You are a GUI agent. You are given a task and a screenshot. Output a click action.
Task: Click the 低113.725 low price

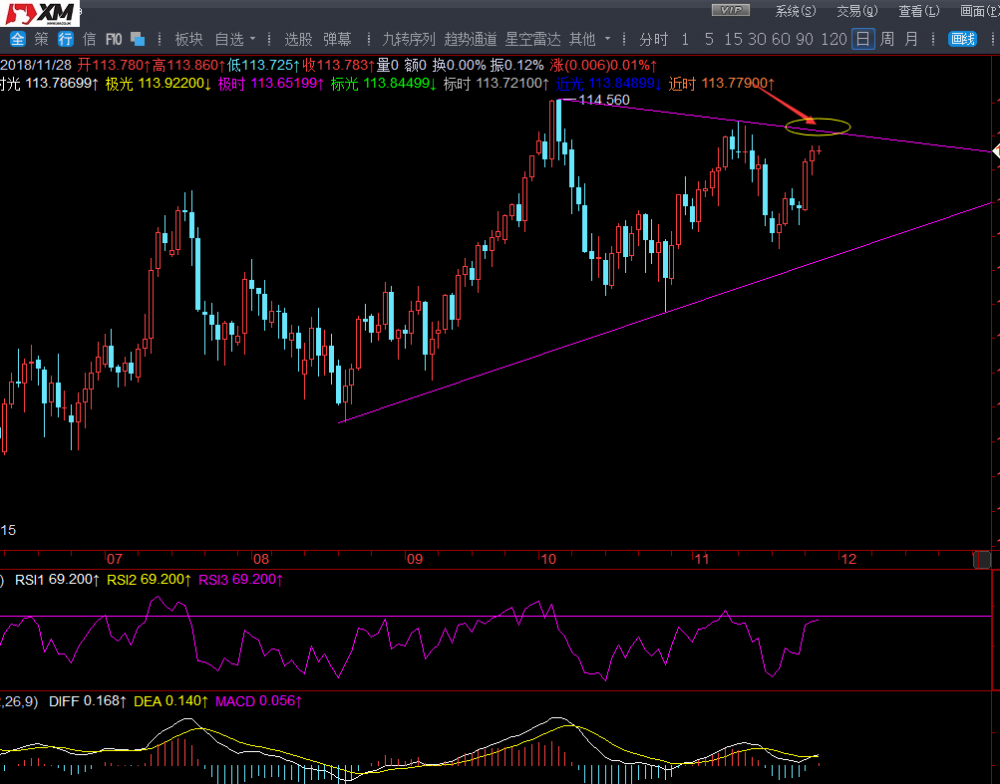[264, 65]
